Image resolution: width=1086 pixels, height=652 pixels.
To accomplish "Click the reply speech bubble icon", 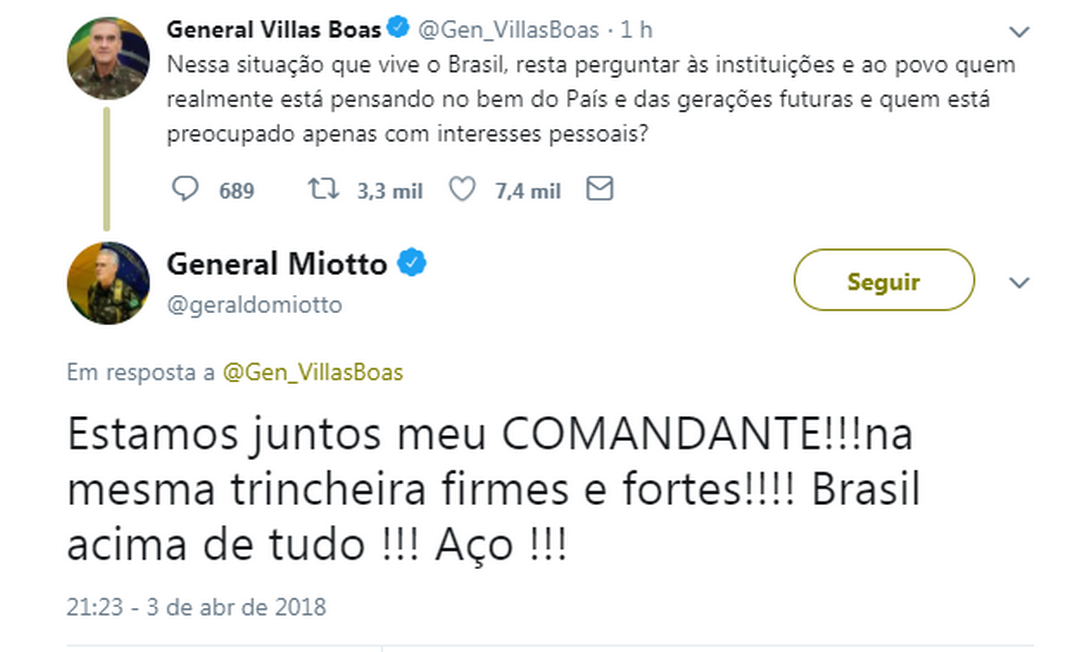I will (x=186, y=190).
